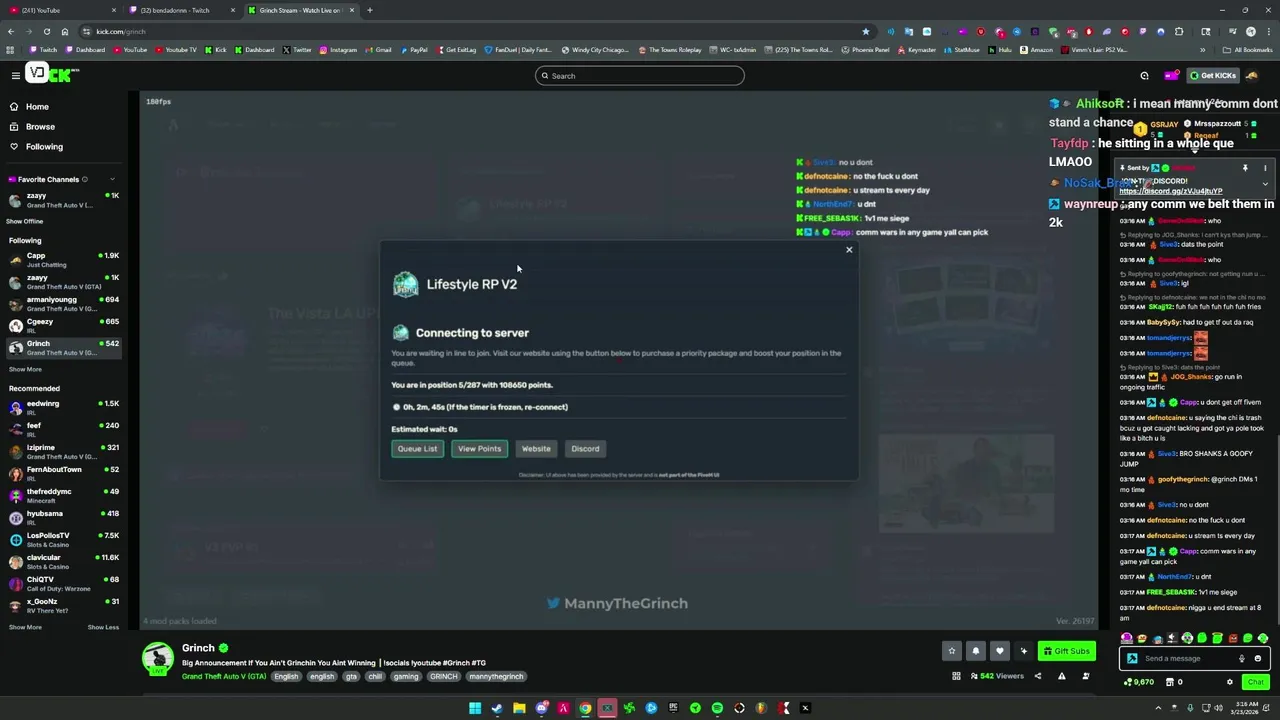Screen dimensions: 1280x720
Task: Click the browser home button
Action: pos(65,31)
